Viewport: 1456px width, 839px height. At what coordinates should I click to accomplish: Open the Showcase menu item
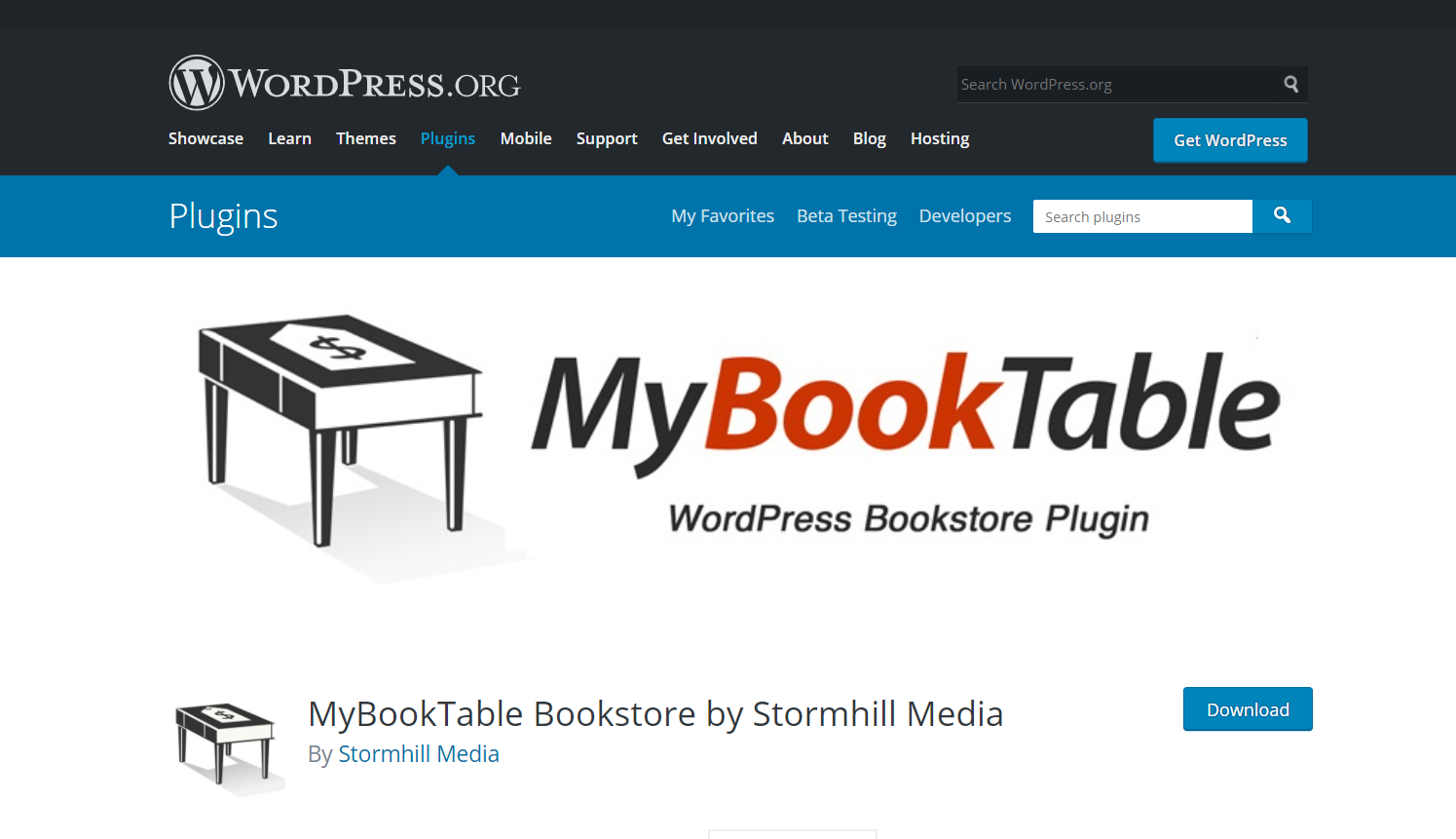click(205, 138)
